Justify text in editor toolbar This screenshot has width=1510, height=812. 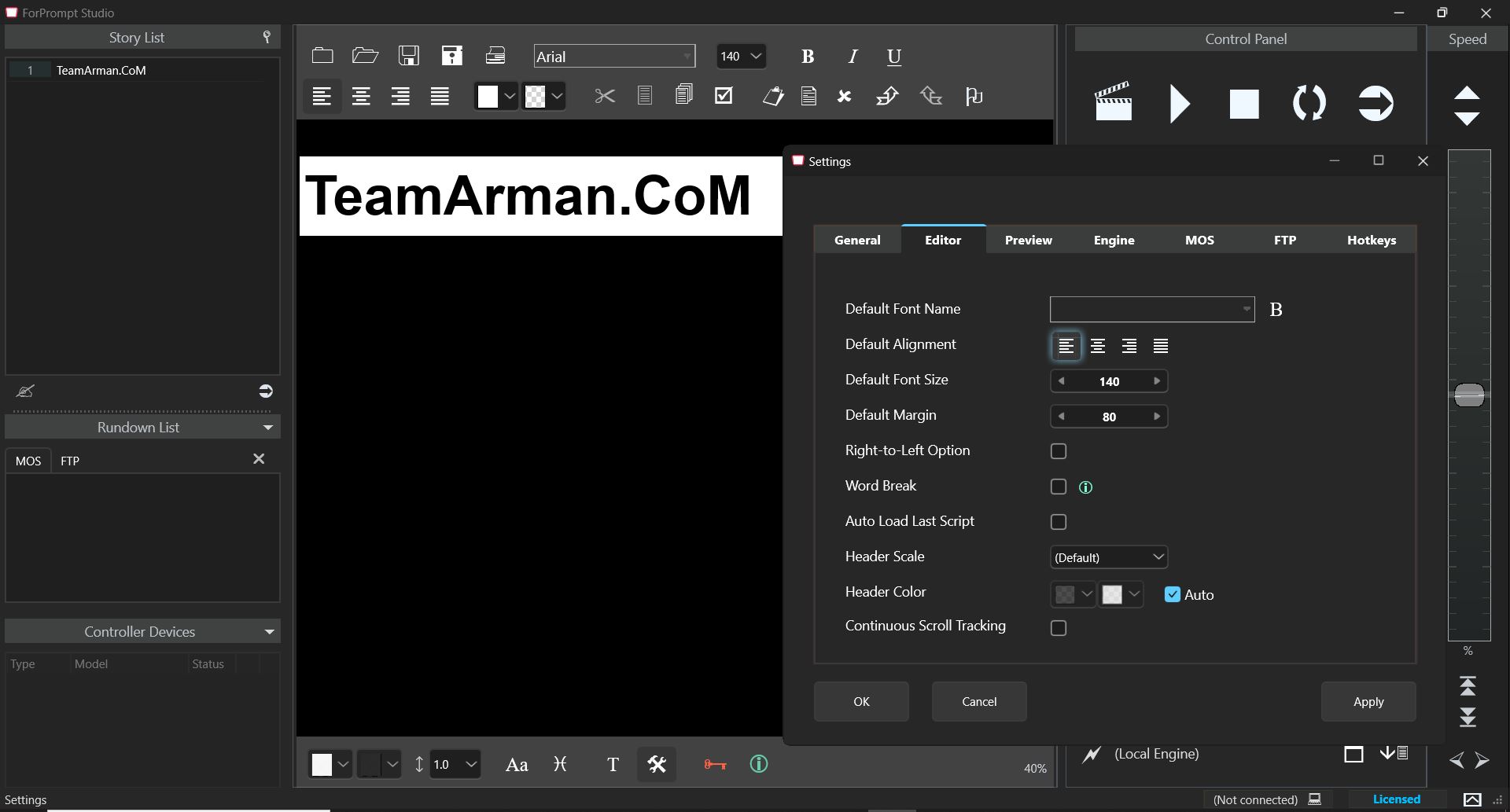440,97
